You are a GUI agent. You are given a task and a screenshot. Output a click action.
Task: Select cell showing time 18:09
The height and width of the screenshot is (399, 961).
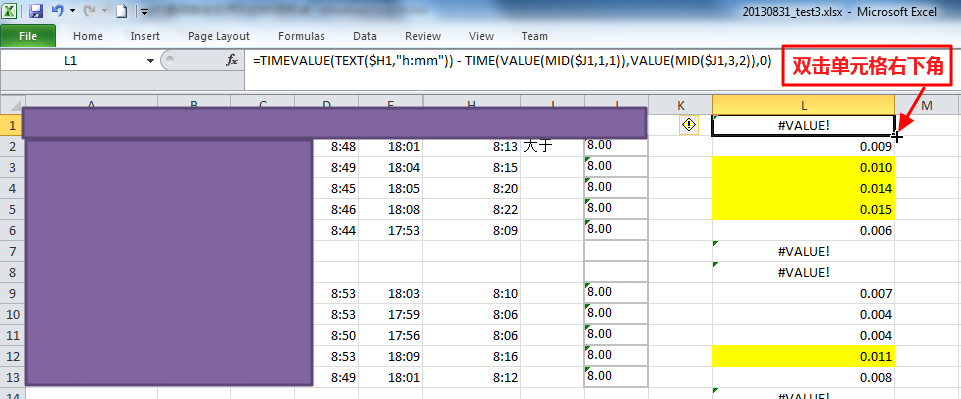coord(390,355)
